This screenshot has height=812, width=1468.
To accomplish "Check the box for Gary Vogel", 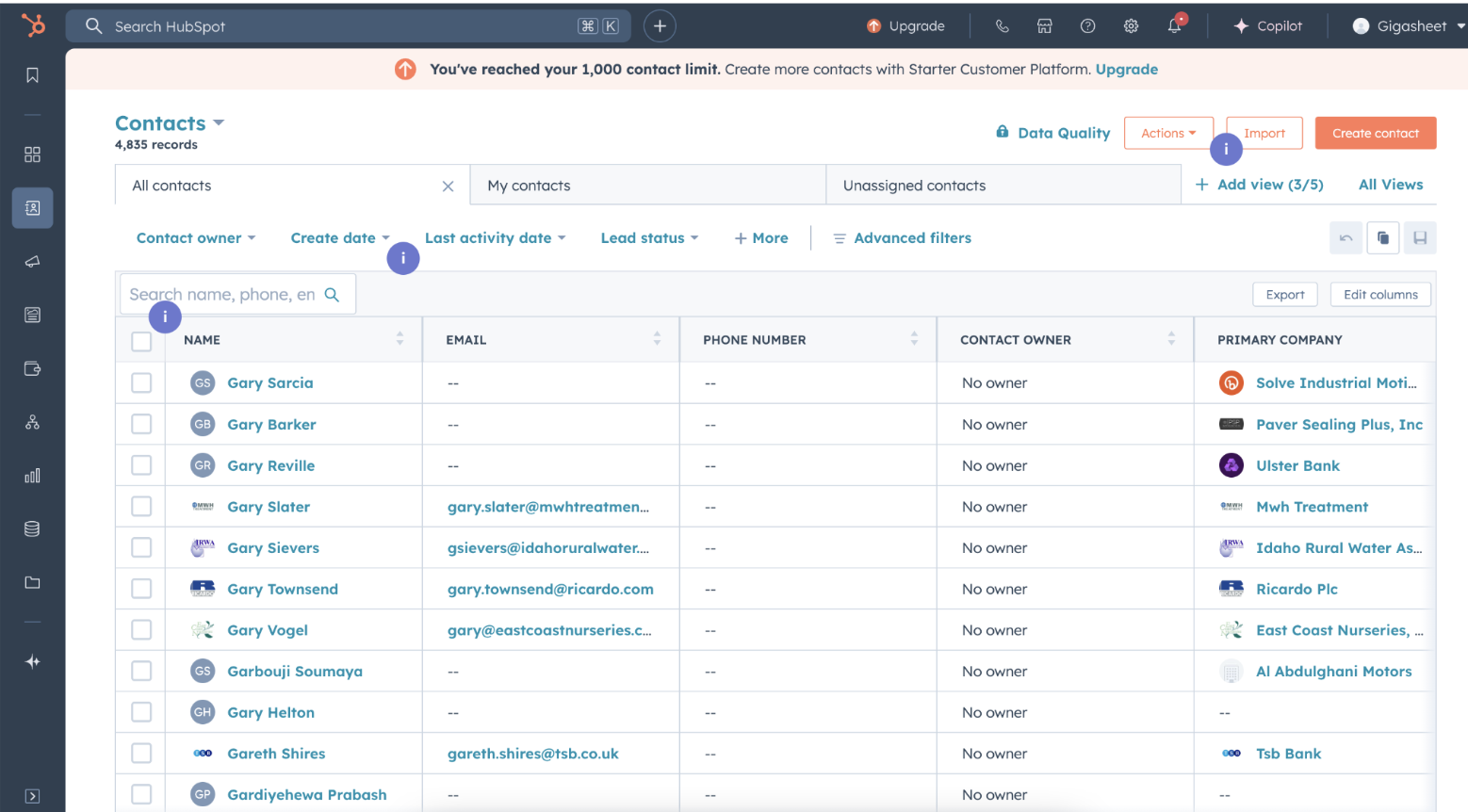I will [141, 630].
